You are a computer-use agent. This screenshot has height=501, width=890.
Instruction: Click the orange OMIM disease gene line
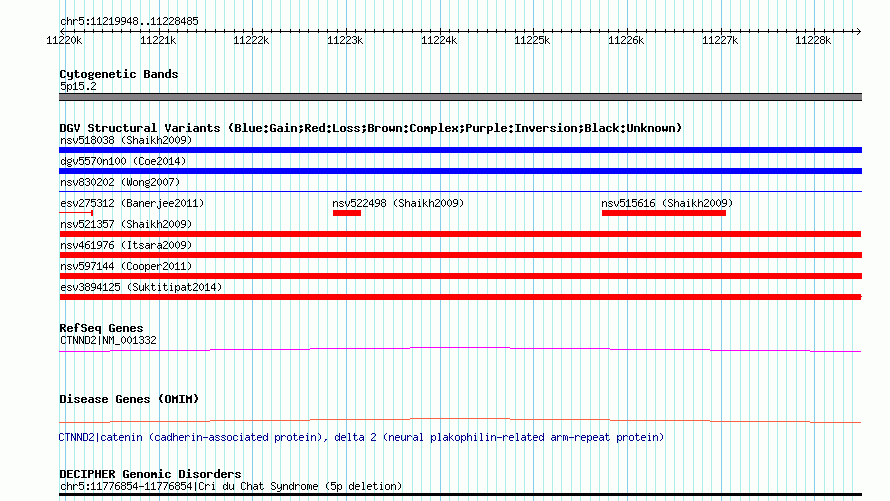coord(460,420)
